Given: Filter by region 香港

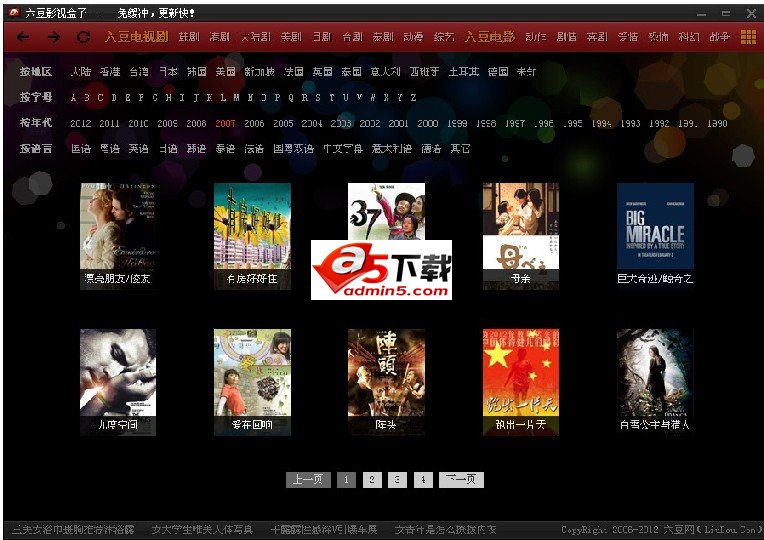Looking at the screenshot, I should (x=110, y=72).
